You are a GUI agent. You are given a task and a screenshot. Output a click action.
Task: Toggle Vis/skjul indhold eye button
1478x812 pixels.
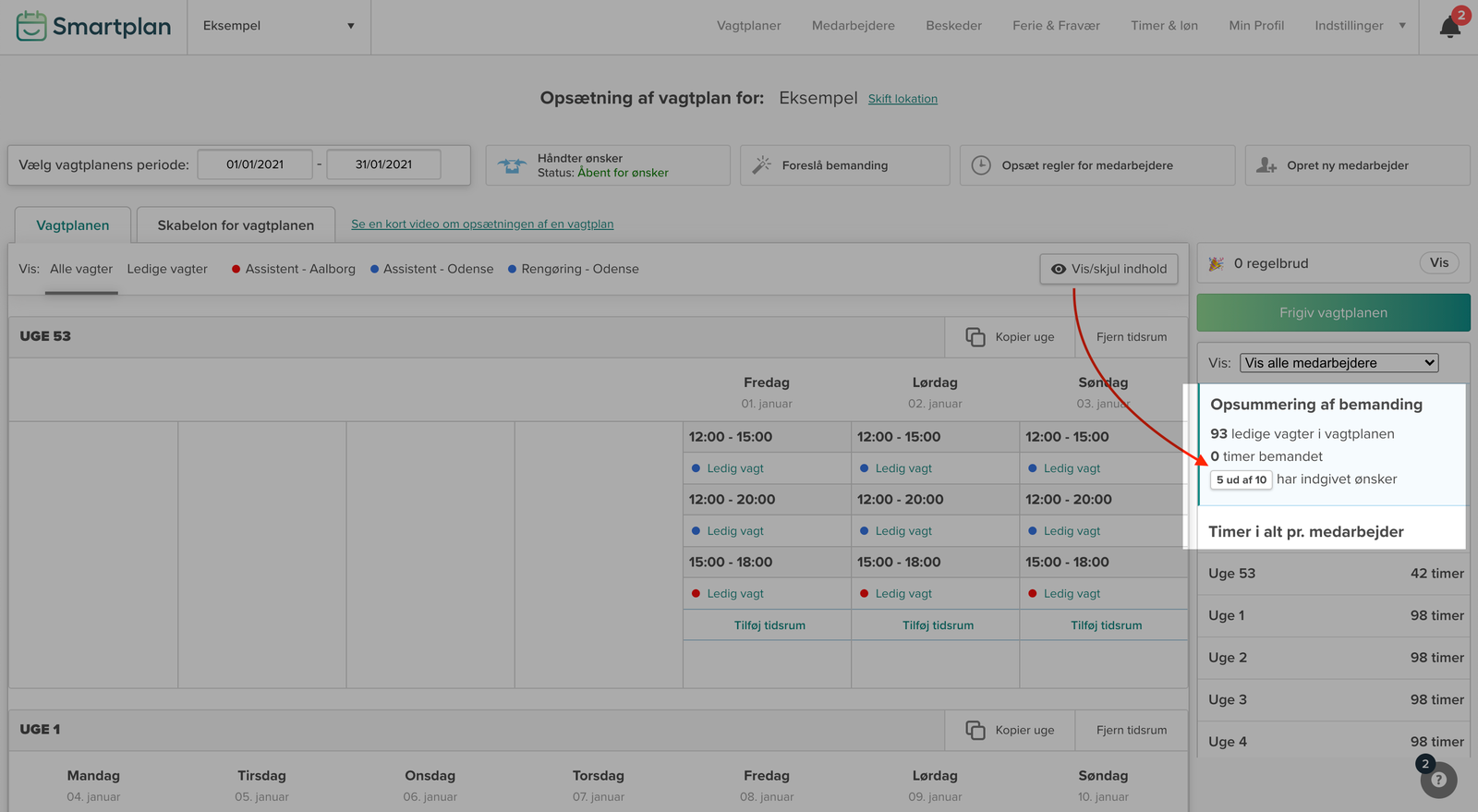(1108, 269)
